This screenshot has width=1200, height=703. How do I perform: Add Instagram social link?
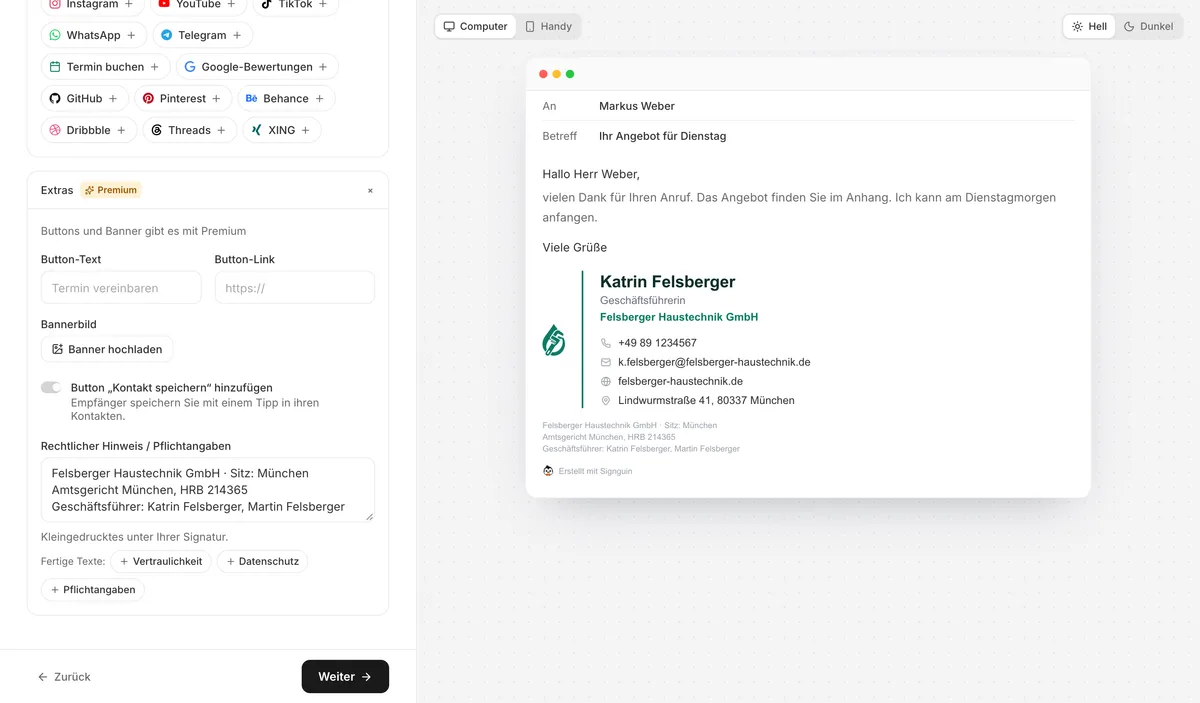92,5
